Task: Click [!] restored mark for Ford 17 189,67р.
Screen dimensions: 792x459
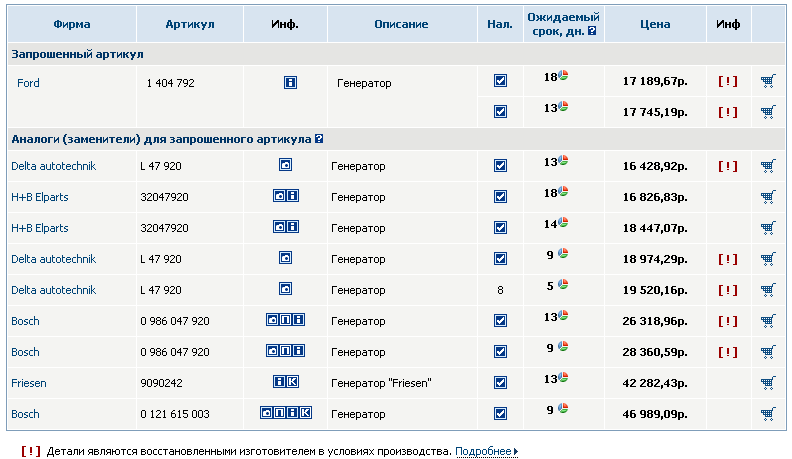Action: tap(728, 81)
